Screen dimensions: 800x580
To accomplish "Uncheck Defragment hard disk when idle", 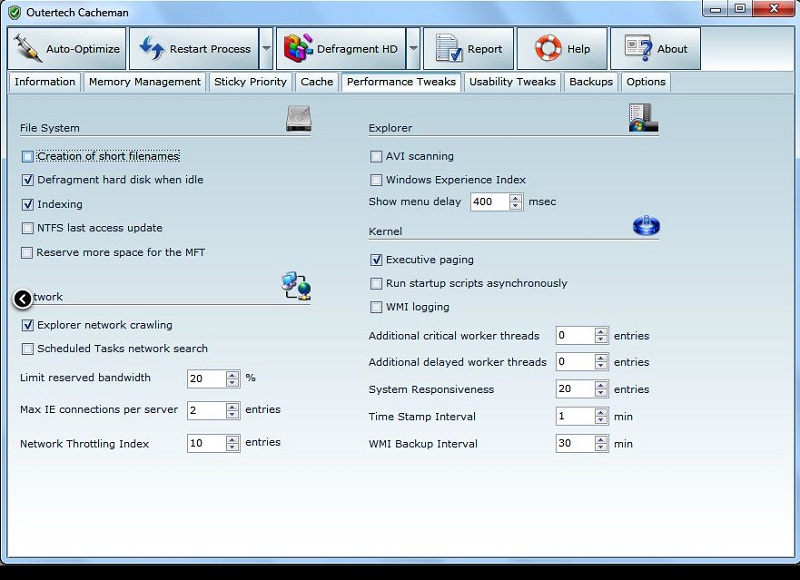I will click(x=28, y=180).
